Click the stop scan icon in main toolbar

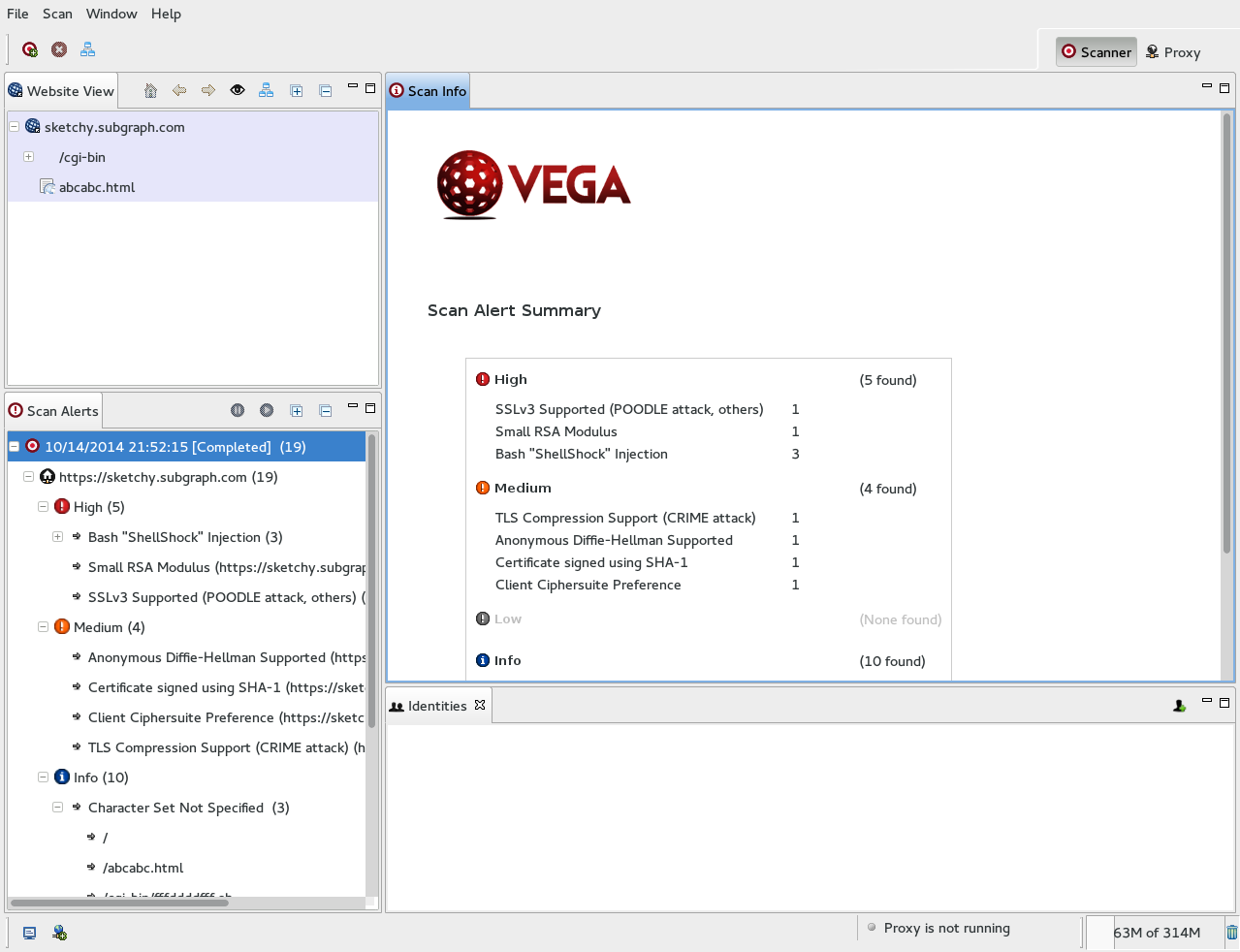point(59,49)
